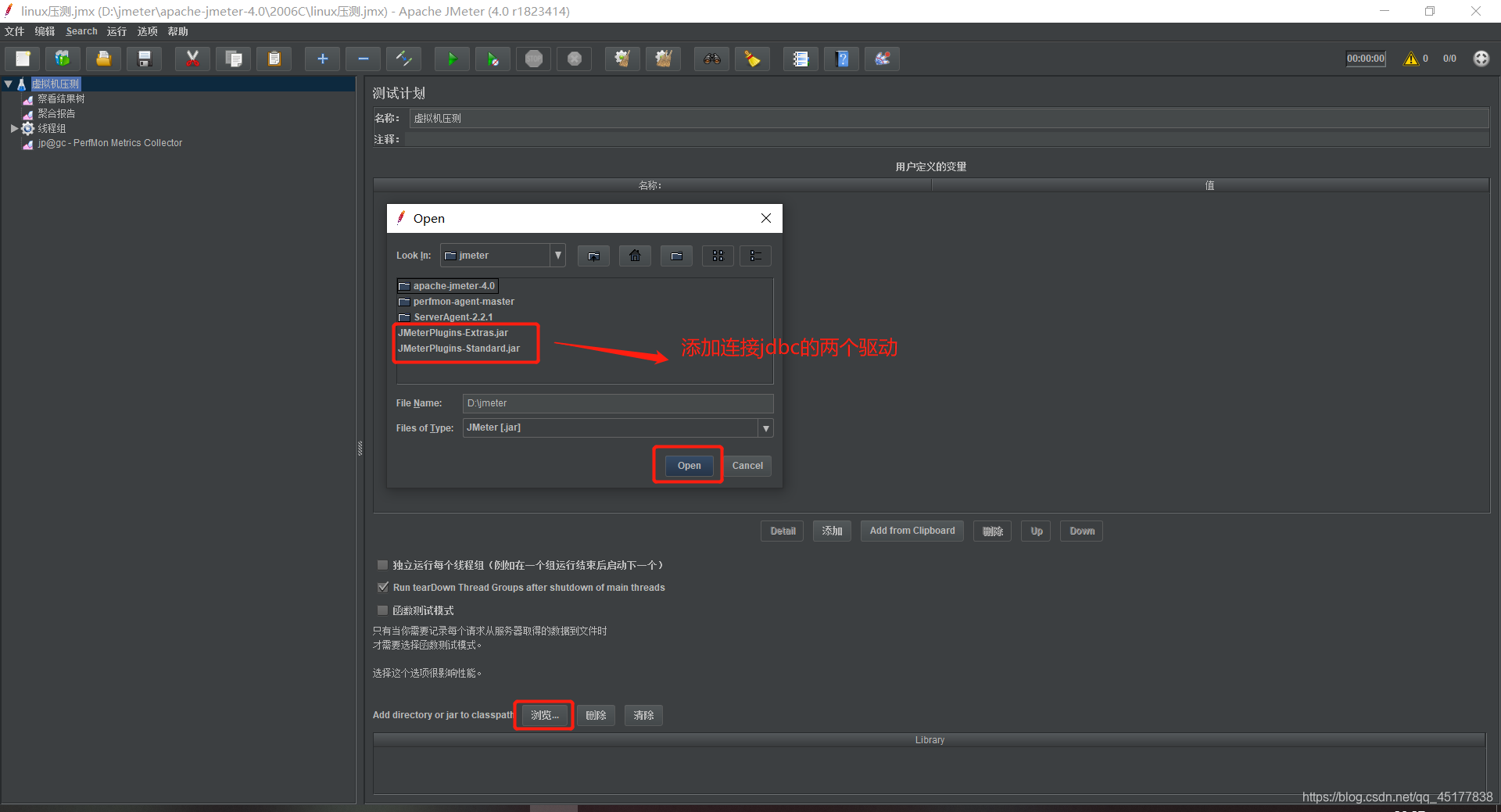
Task: Click the Plugins Manager toolbar icon
Action: [883, 59]
